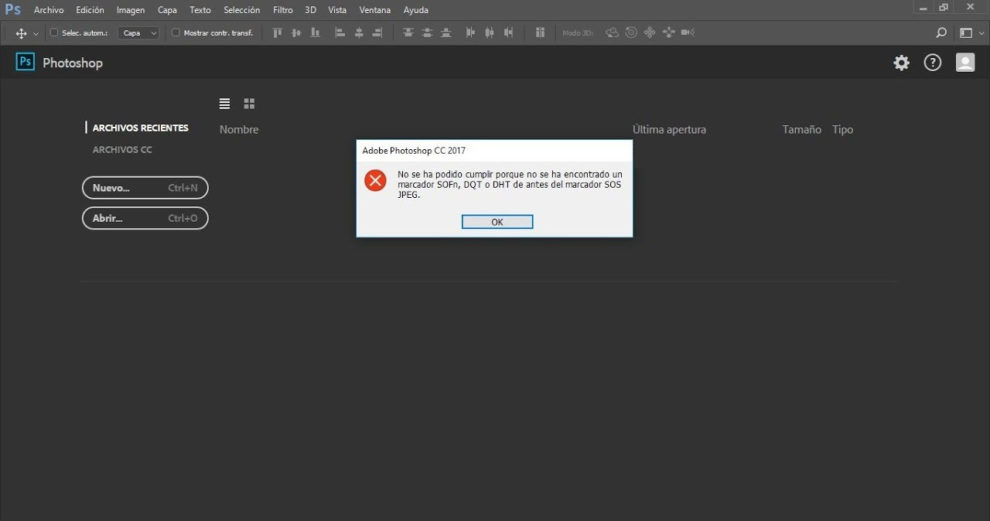The image size is (990, 521).
Task: Click the Photoshop Ps logo on start screen
Action: point(25,62)
